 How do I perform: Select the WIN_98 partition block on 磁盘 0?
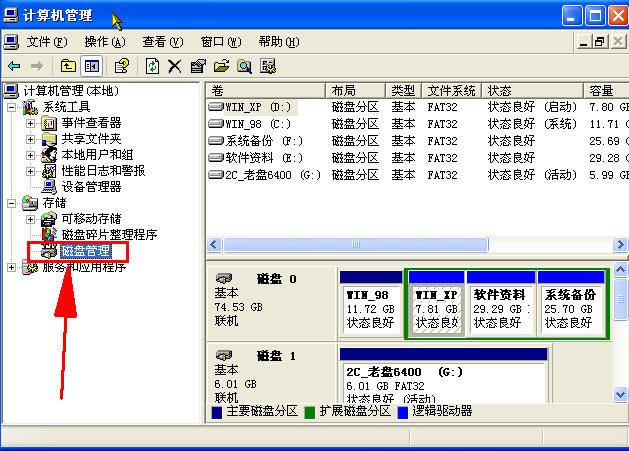[371, 304]
